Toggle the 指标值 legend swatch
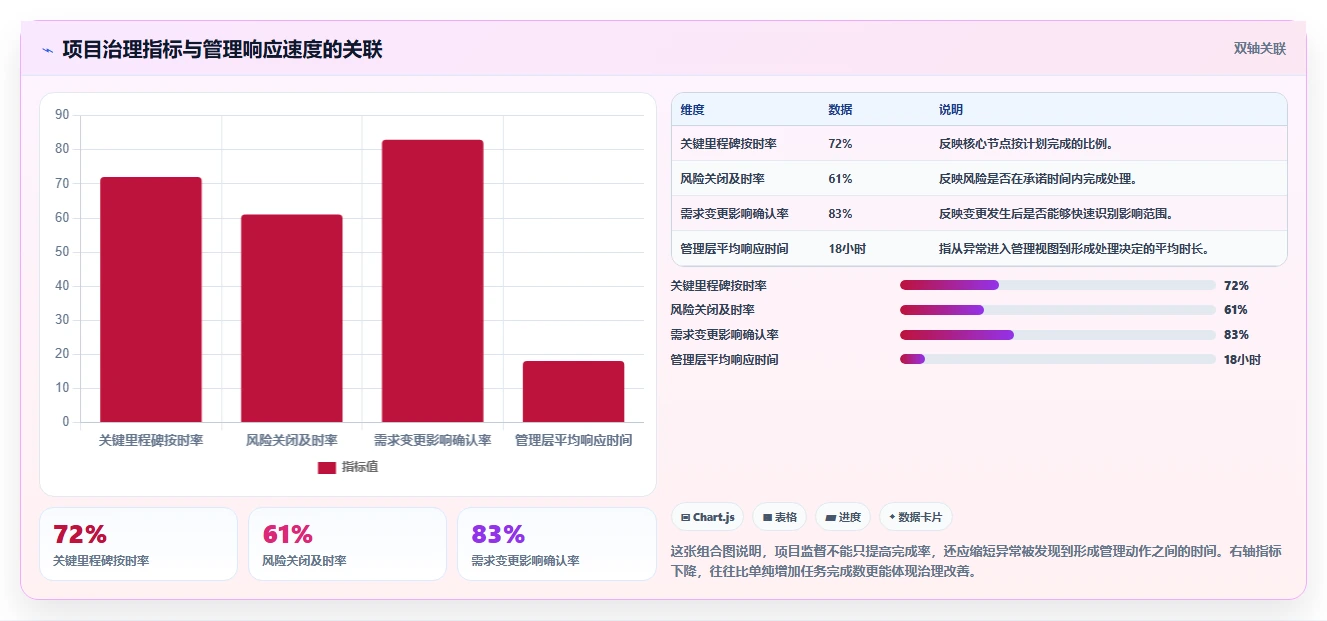1327x621 pixels. 327,467
